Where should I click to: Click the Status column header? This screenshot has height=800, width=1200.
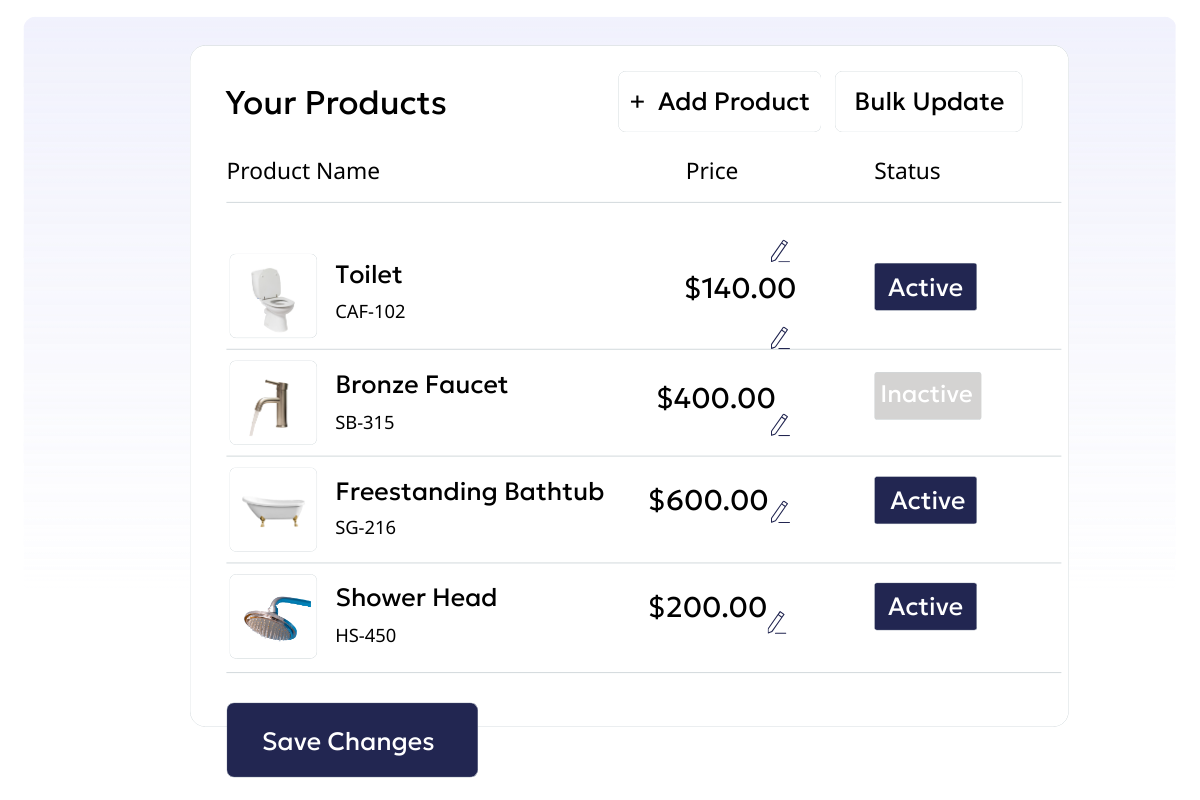point(907,171)
